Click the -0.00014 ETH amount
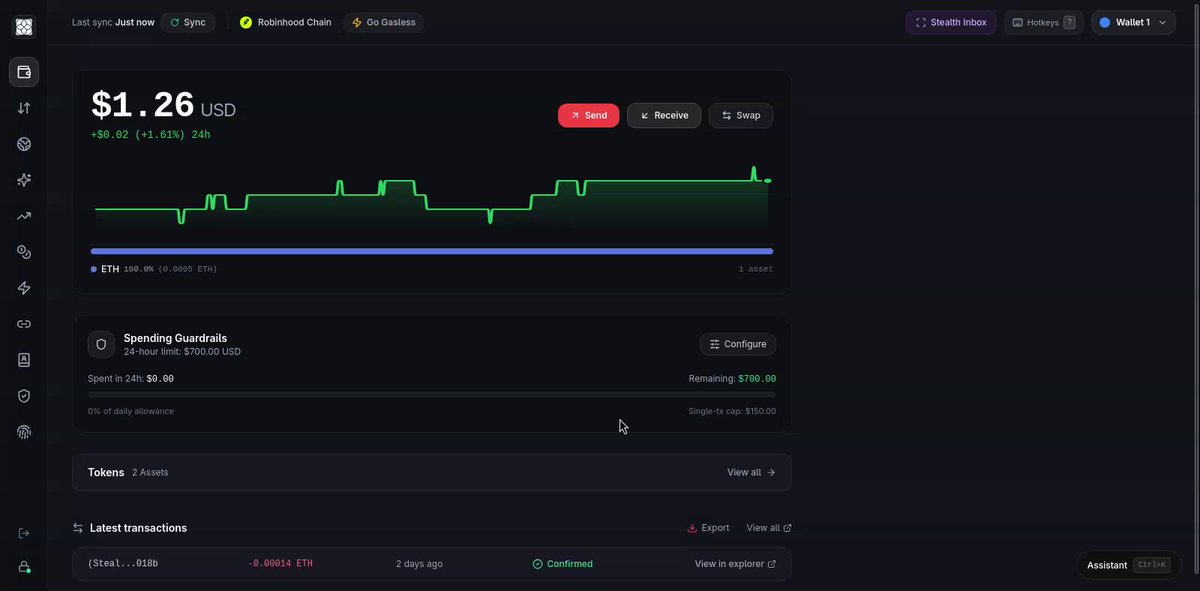The height and width of the screenshot is (591, 1200). (x=280, y=564)
